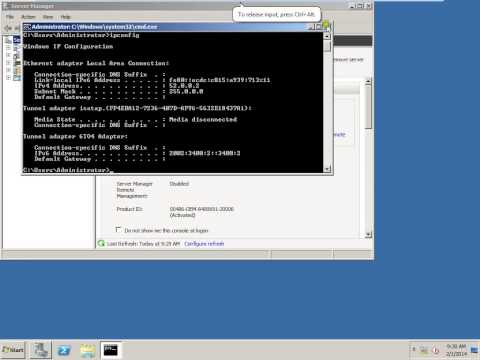Open the View menu in Server Manager
480x360 pixels.
[x=48, y=17]
